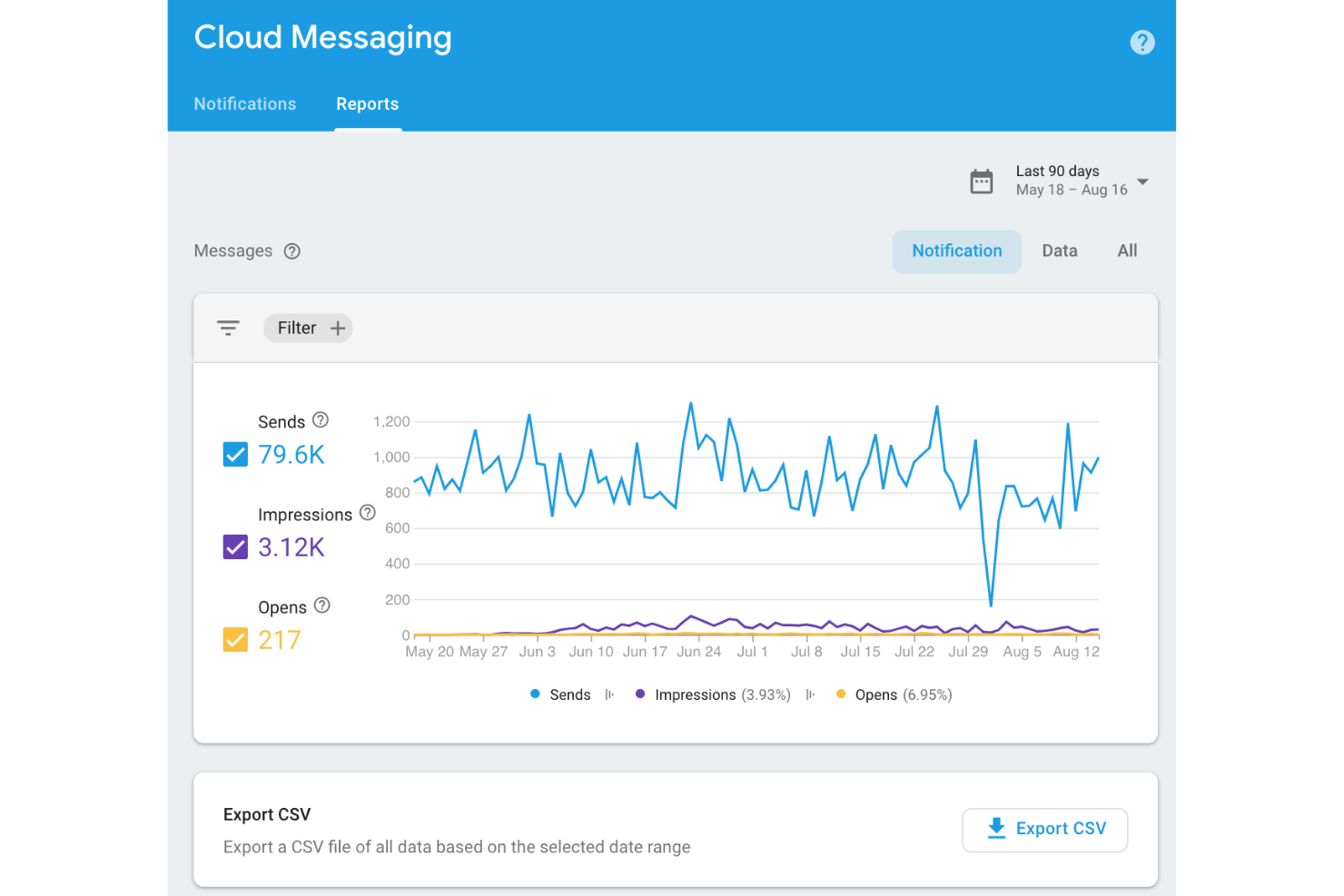Disable the Opens metric checkbox
1344x896 pixels.
(235, 639)
